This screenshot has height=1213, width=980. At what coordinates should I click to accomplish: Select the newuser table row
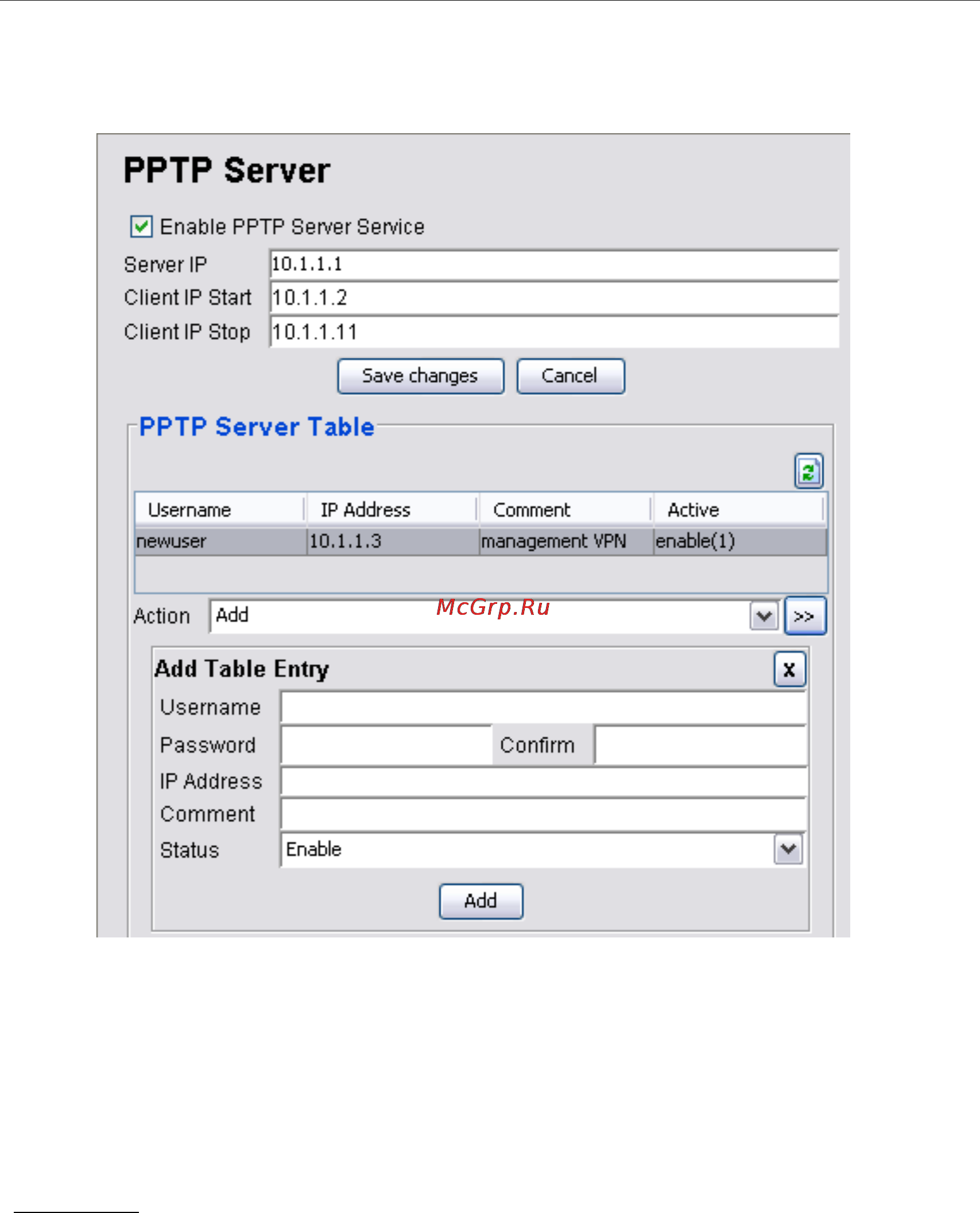[481, 541]
